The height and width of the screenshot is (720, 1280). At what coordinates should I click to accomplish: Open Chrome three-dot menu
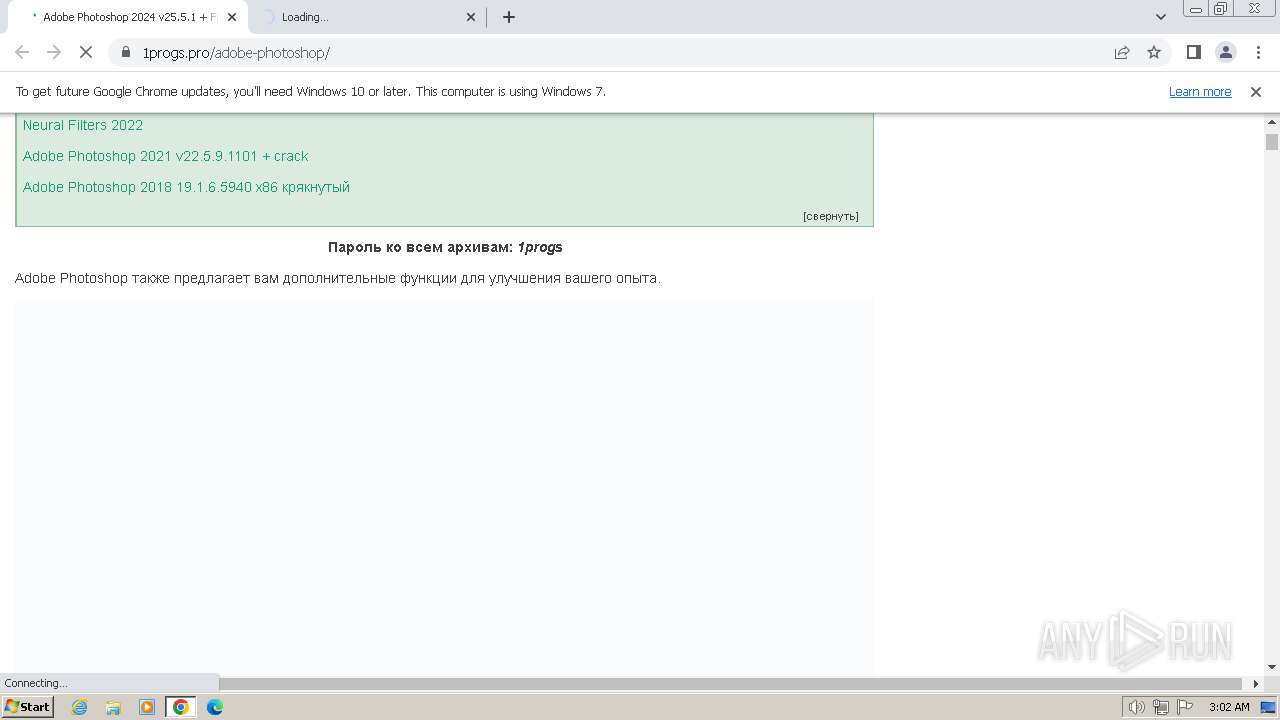[x=1258, y=52]
